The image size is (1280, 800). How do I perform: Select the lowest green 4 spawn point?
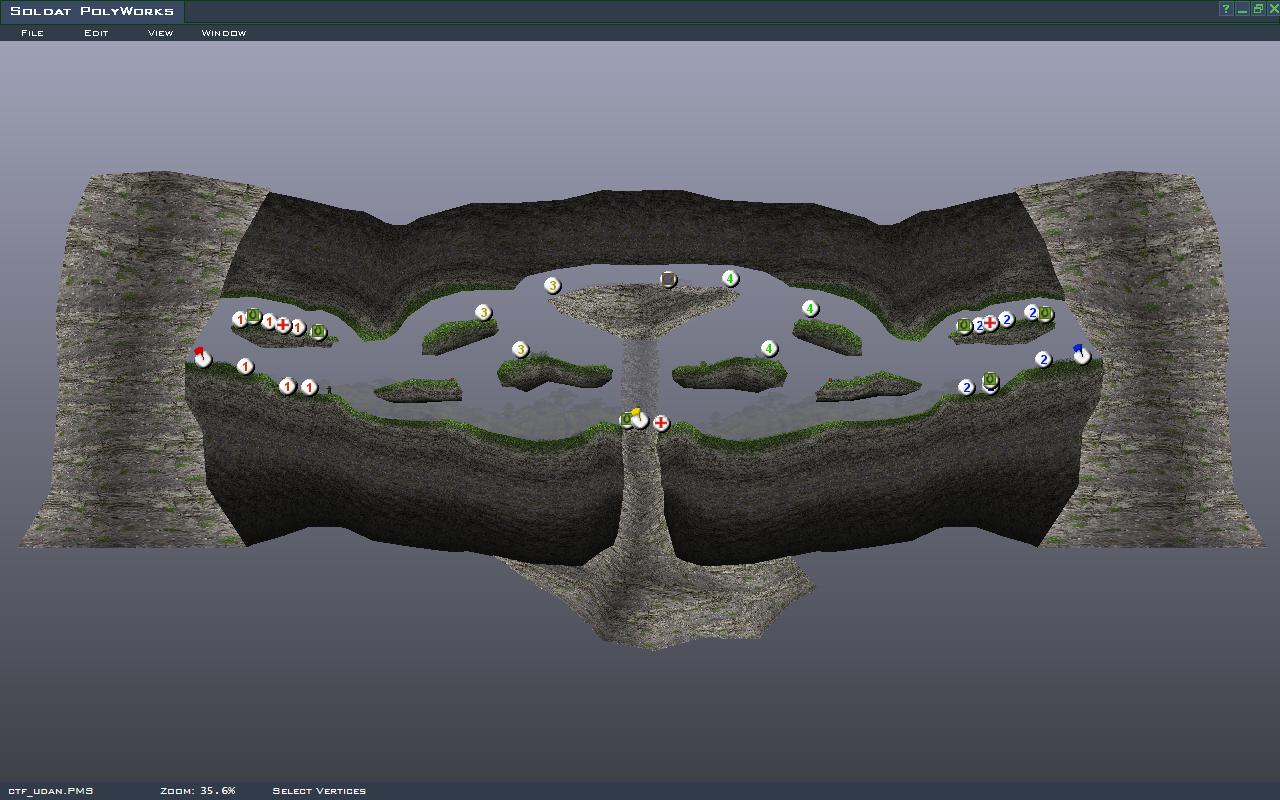tap(768, 348)
